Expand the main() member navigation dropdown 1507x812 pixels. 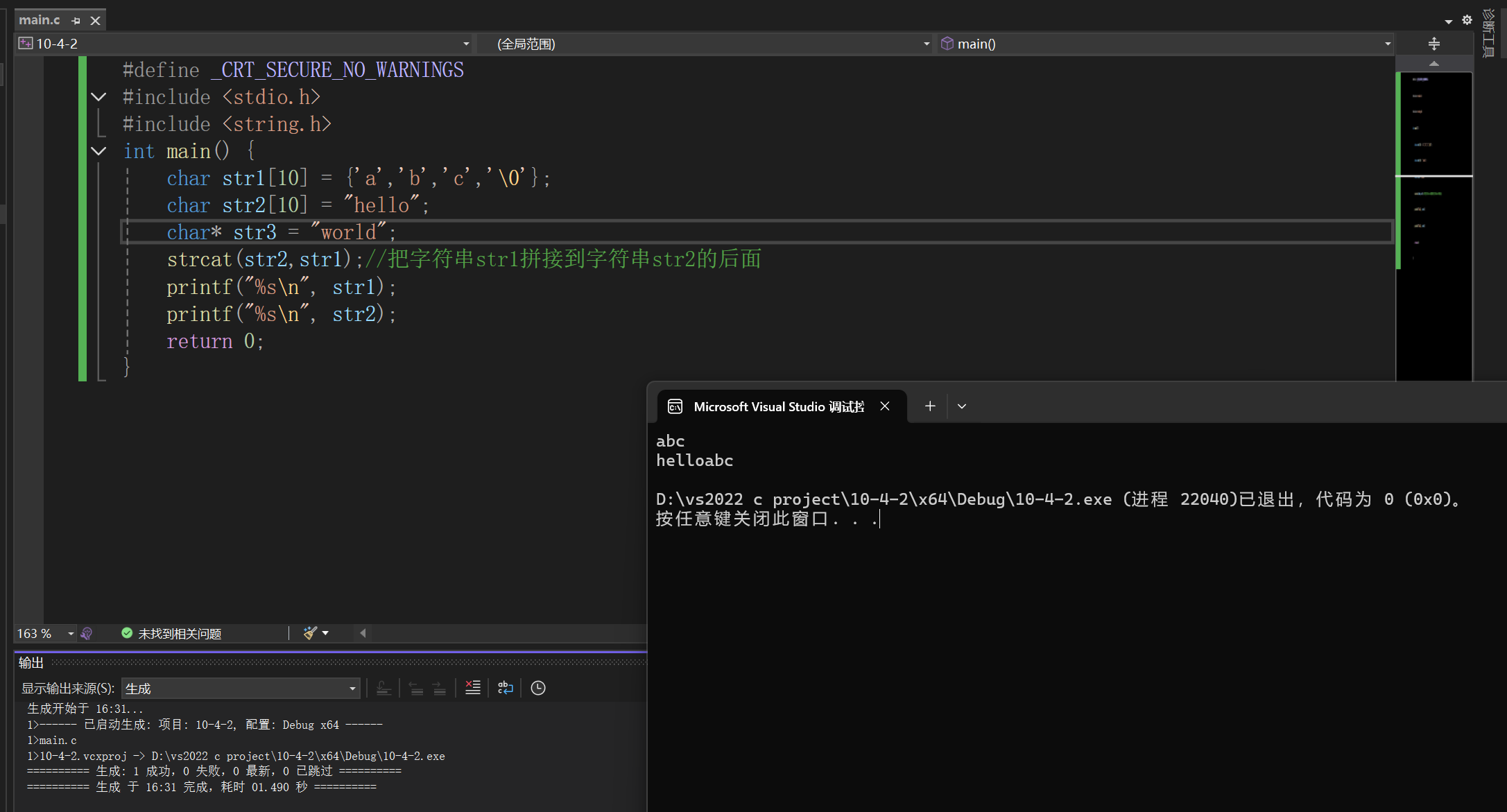1387,44
